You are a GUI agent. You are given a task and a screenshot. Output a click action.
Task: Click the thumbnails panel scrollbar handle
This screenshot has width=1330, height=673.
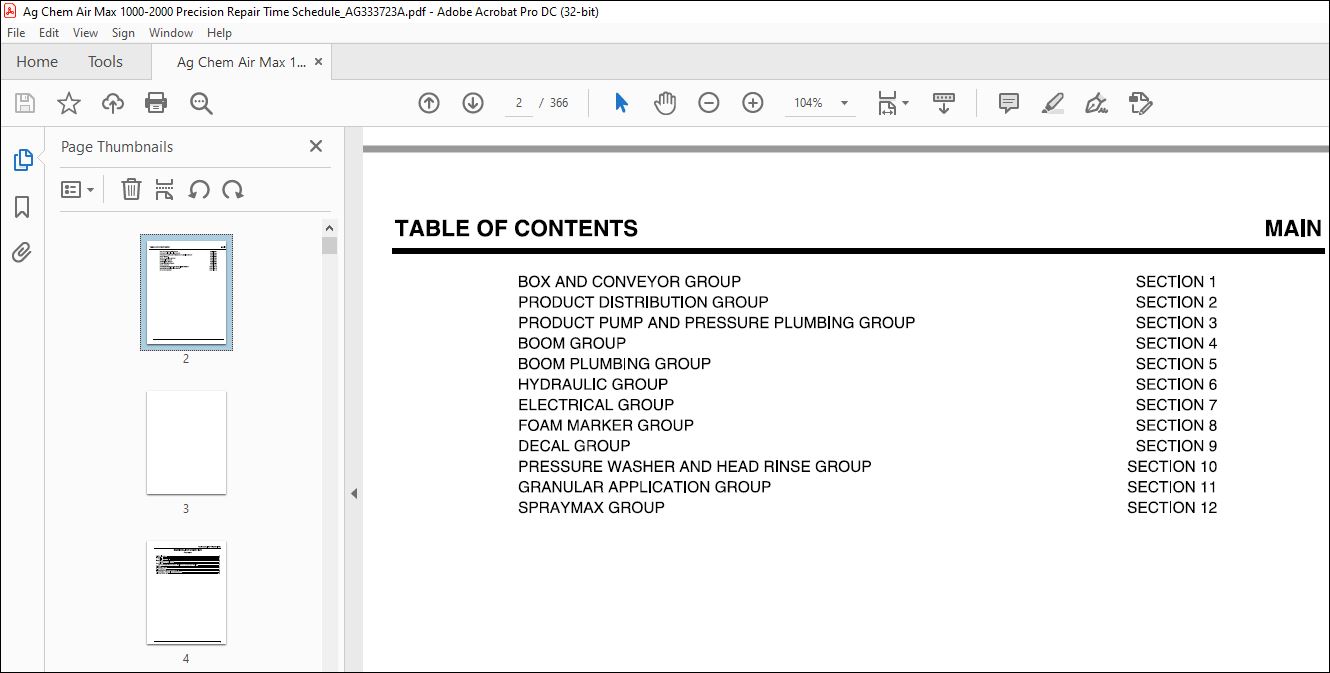(x=329, y=246)
